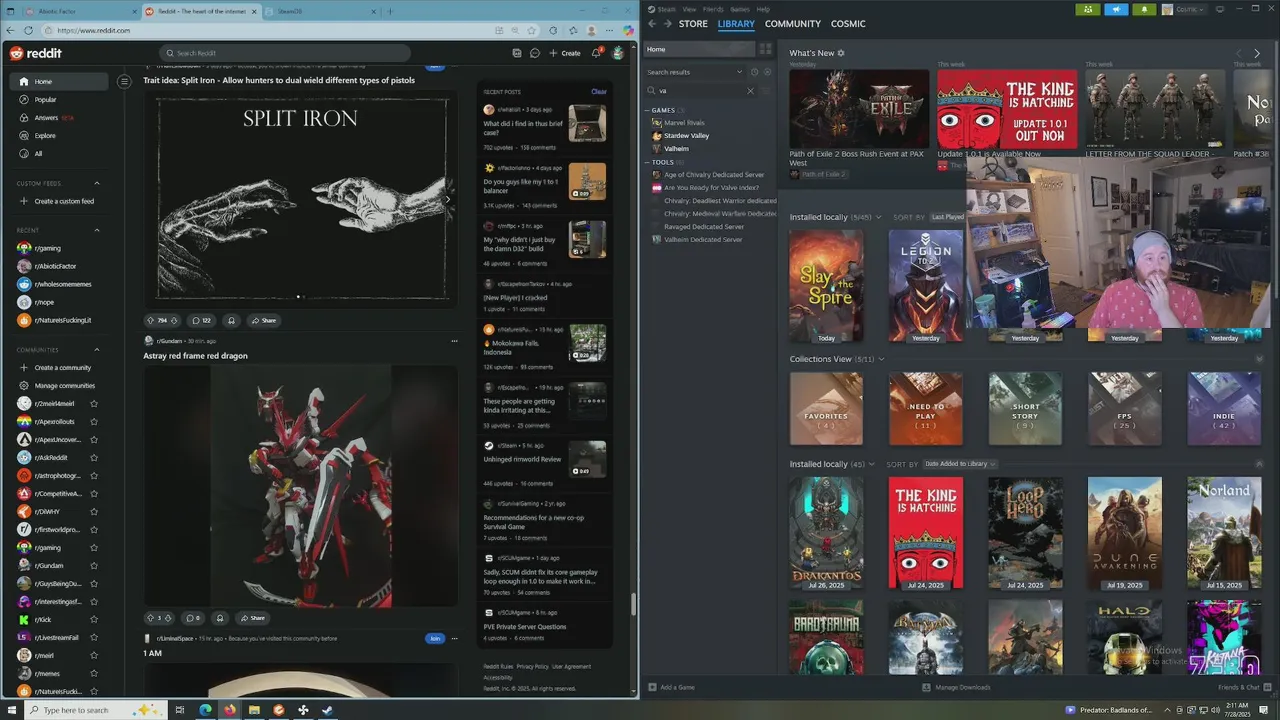Open Reddit chat icon in header
1280x720 pixels.
coord(535,53)
